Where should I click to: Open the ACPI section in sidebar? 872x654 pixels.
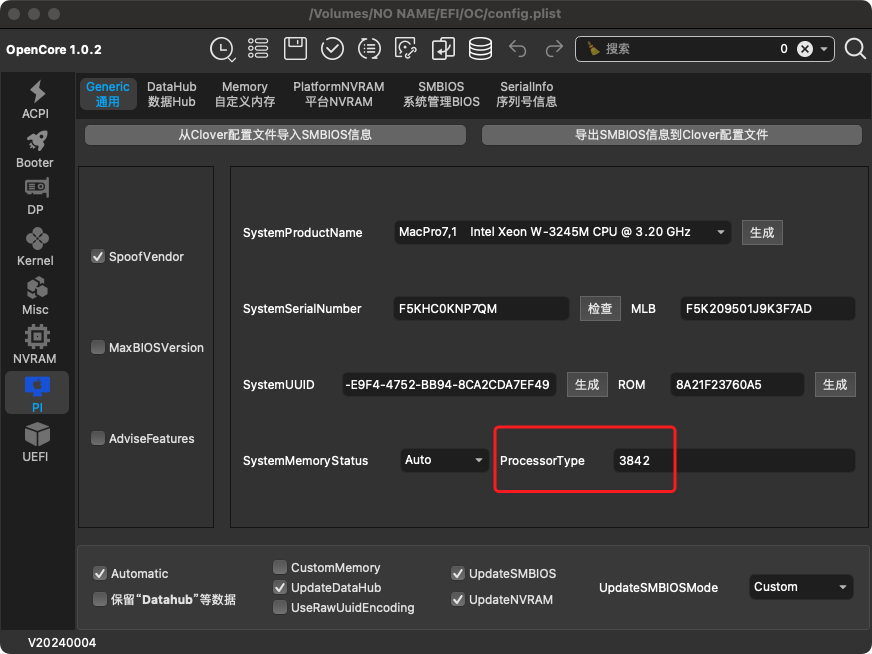click(36, 100)
